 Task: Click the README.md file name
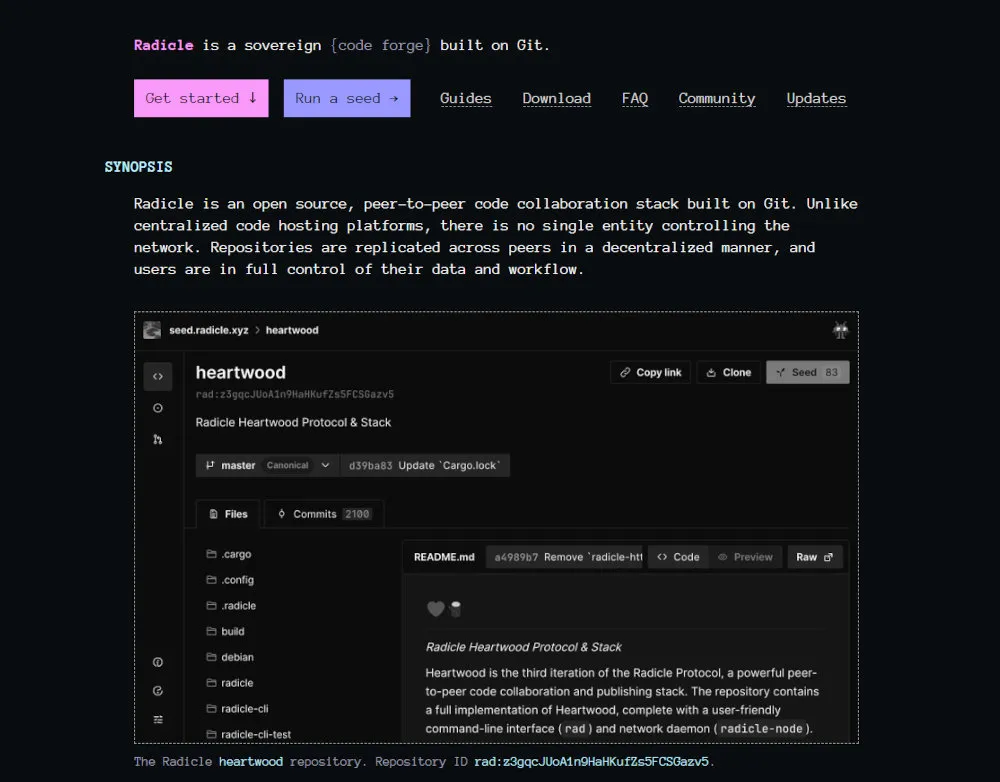click(444, 557)
